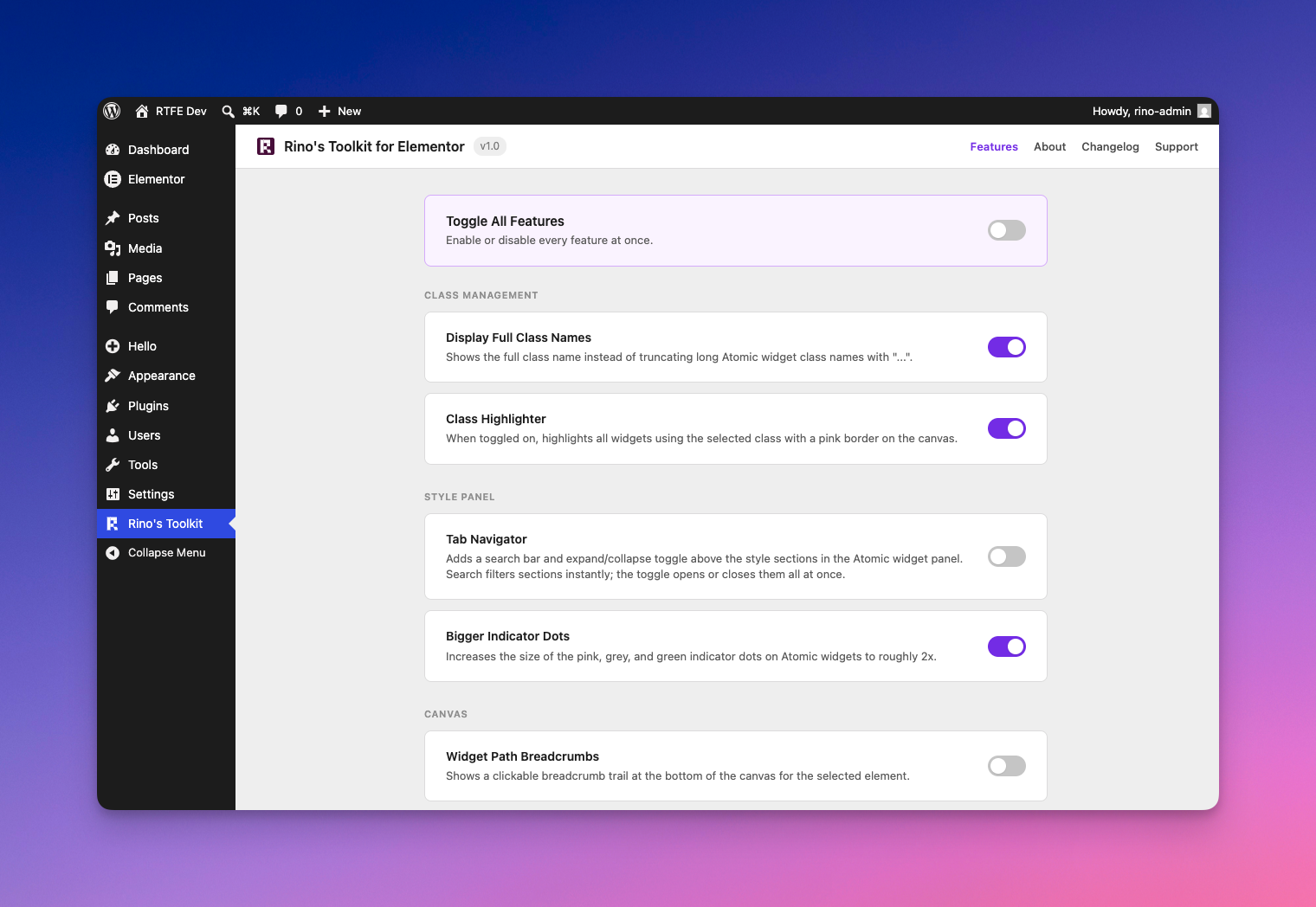Click the Posts pin icon
The height and width of the screenshot is (907, 1316).
coord(113,218)
